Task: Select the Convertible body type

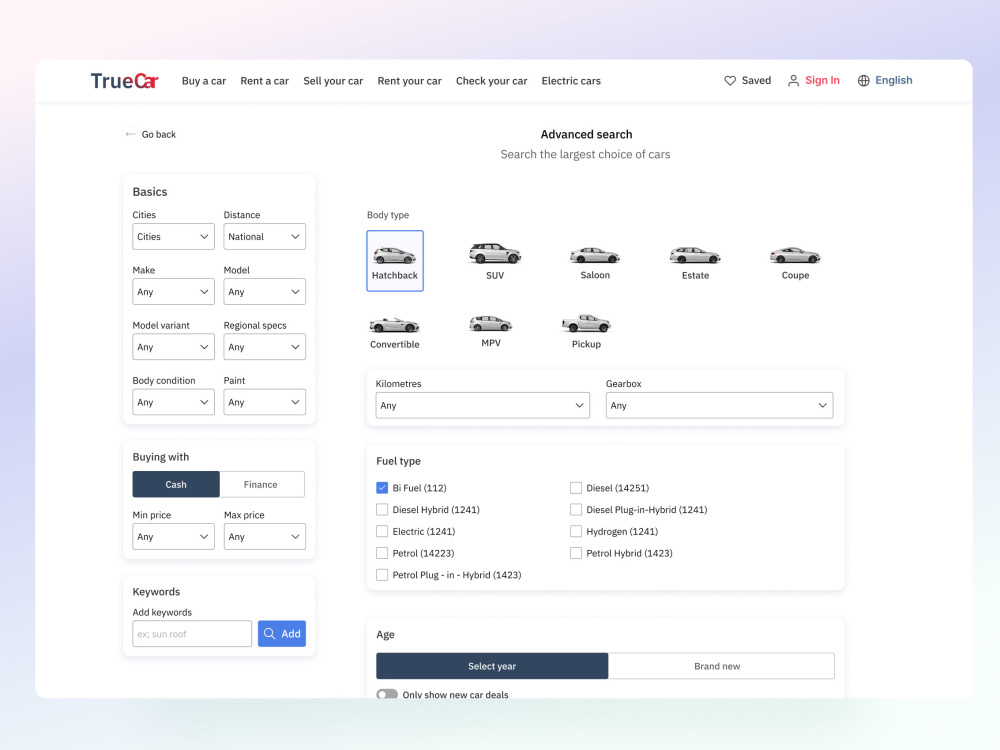Action: pos(395,332)
